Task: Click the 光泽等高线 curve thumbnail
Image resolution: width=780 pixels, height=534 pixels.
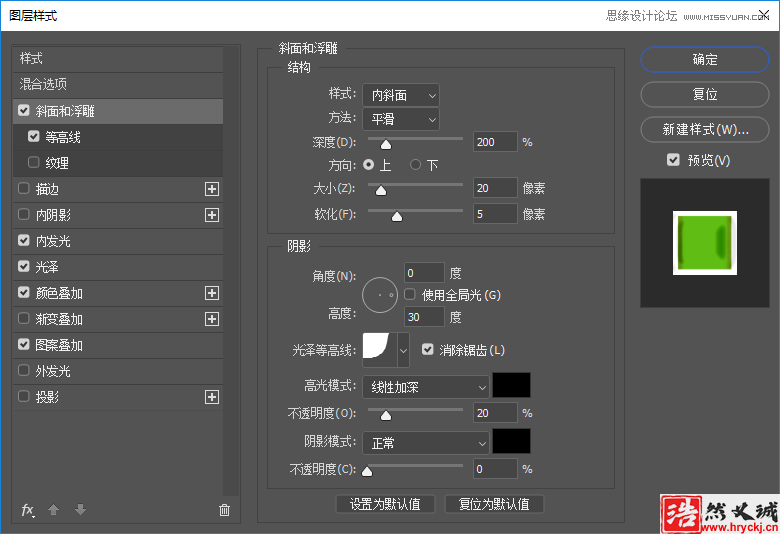Action: [381, 350]
